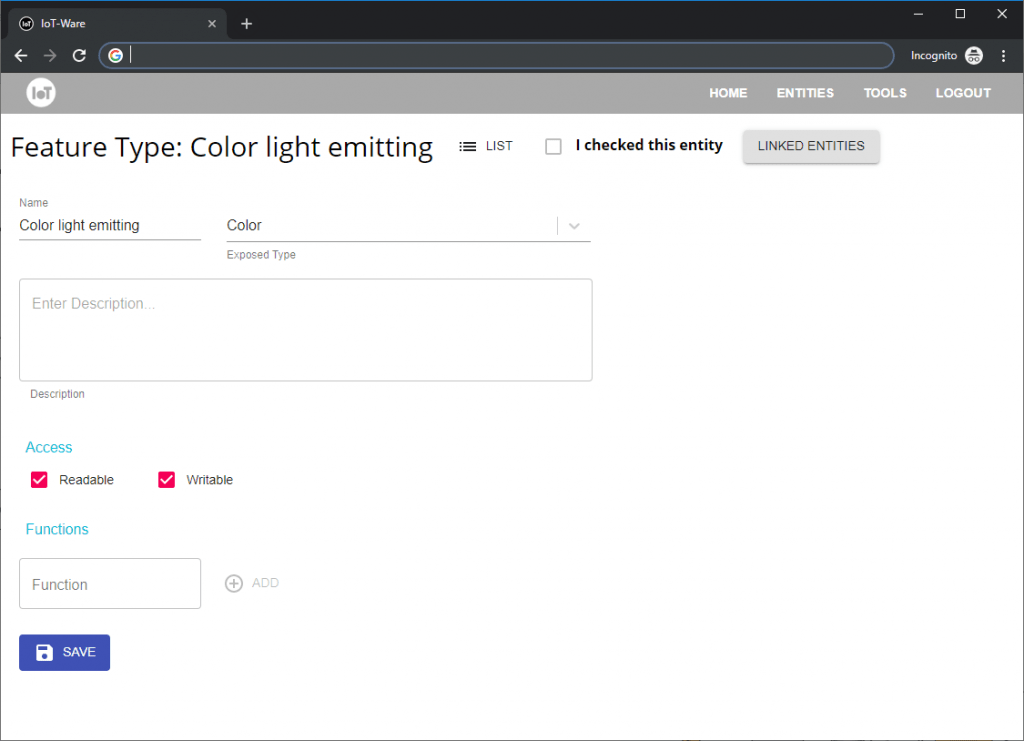Minimize the browser window
The height and width of the screenshot is (741, 1024).
(918, 14)
